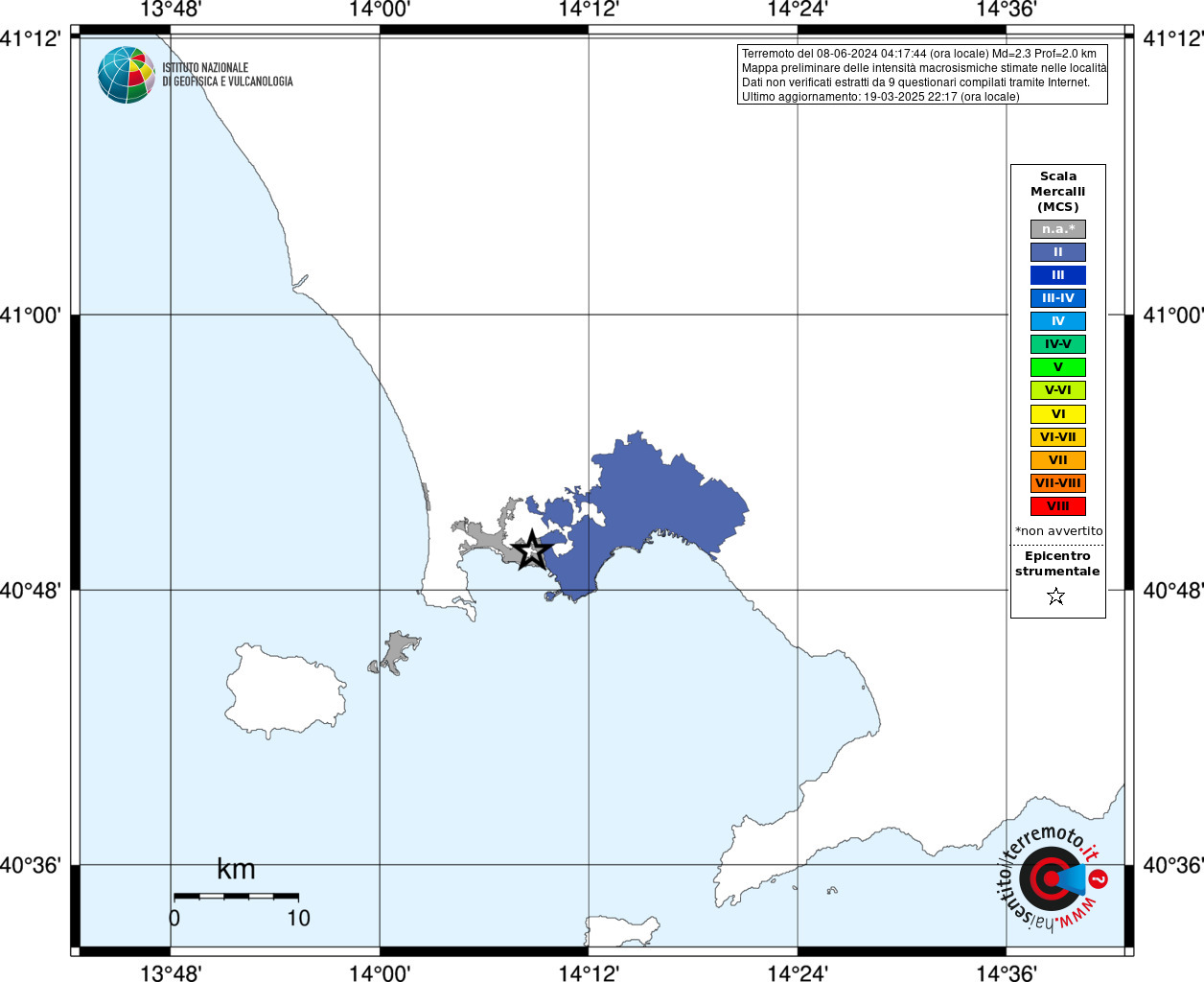
Task: Click the haisentitoilterremoto.it logo
Action: pos(1053,877)
